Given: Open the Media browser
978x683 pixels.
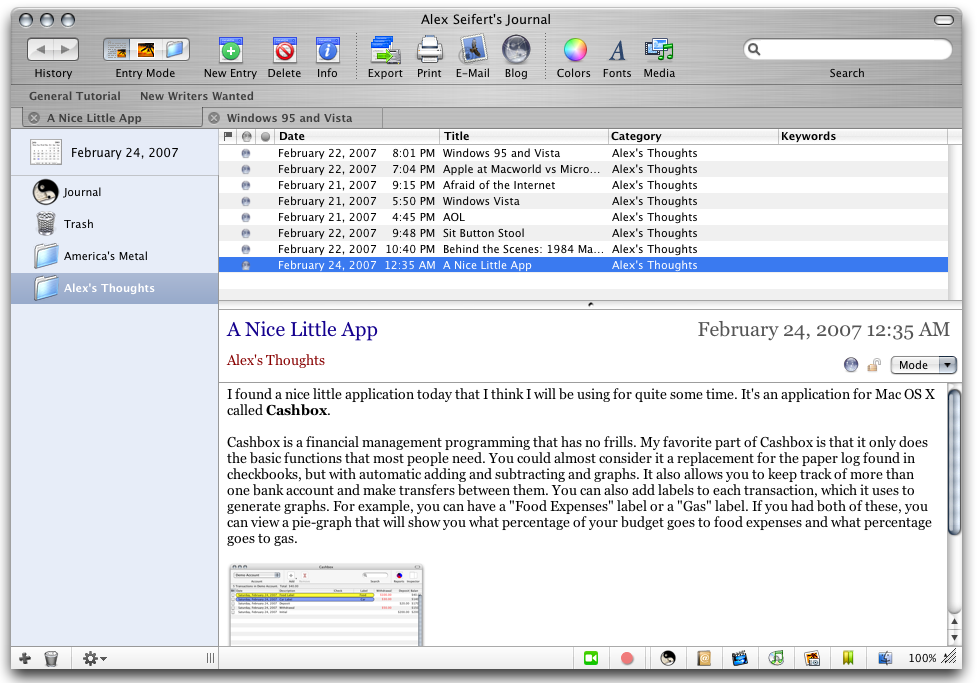Looking at the screenshot, I should click(x=659, y=50).
